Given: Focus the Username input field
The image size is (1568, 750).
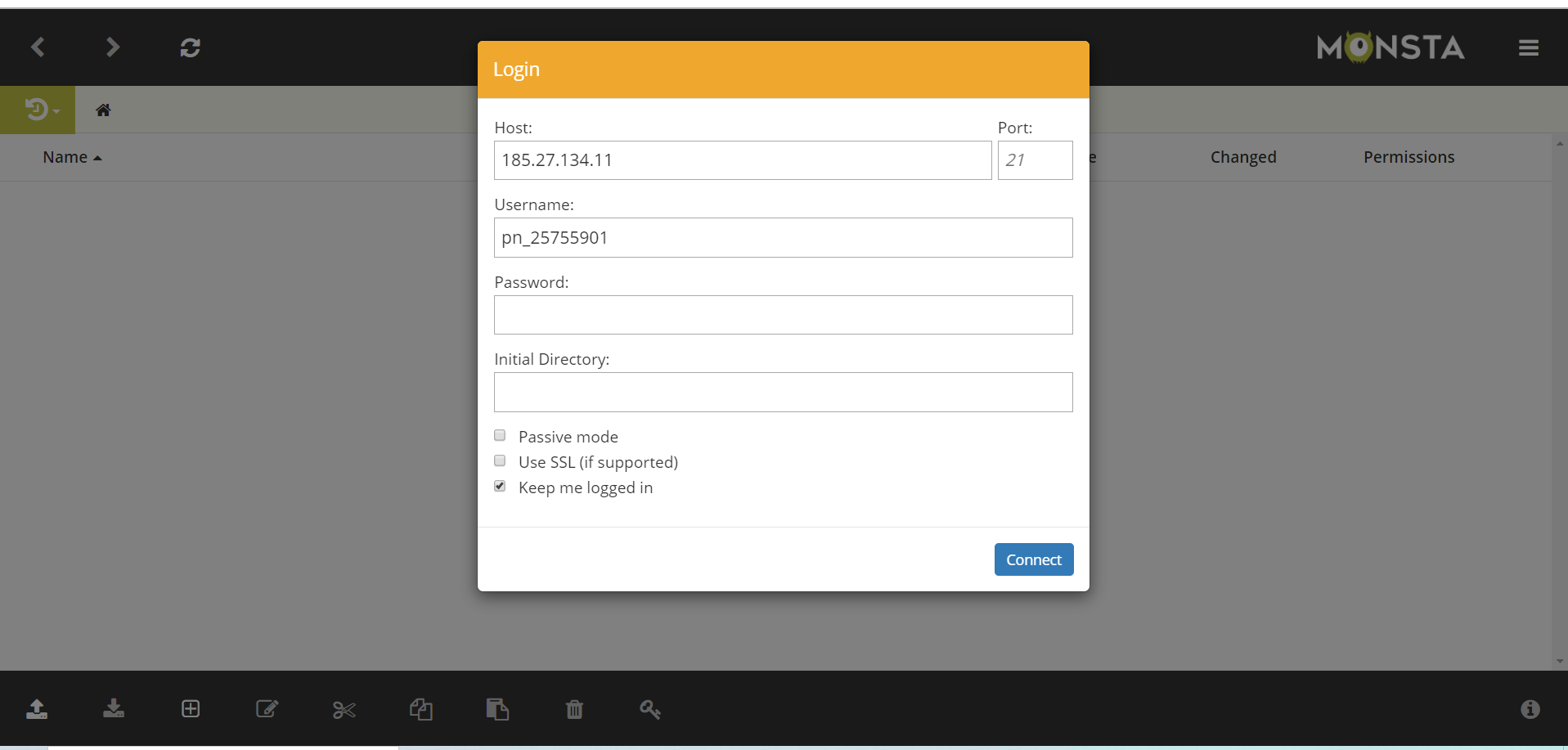Looking at the screenshot, I should [784, 237].
